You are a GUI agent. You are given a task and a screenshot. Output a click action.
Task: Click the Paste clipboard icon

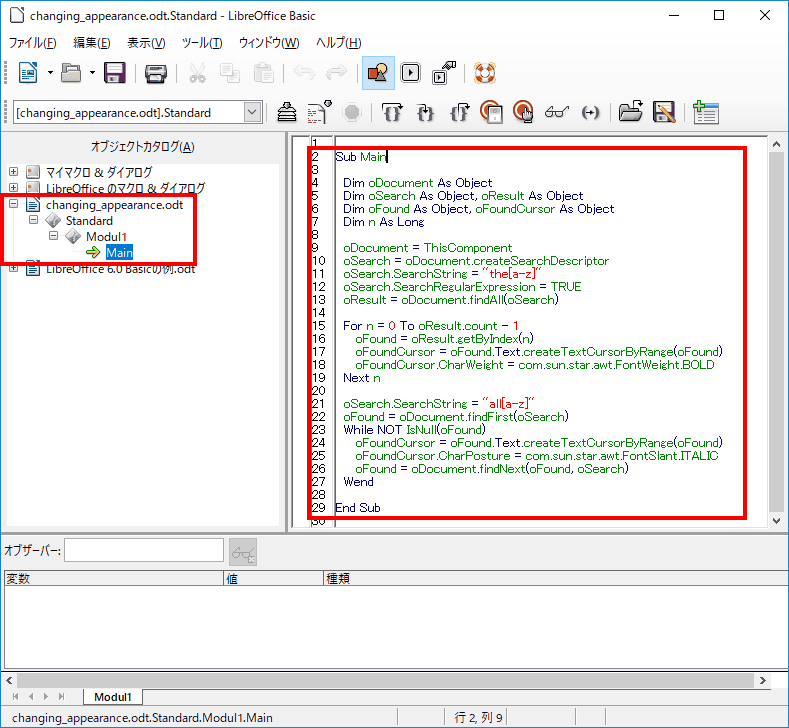[263, 73]
